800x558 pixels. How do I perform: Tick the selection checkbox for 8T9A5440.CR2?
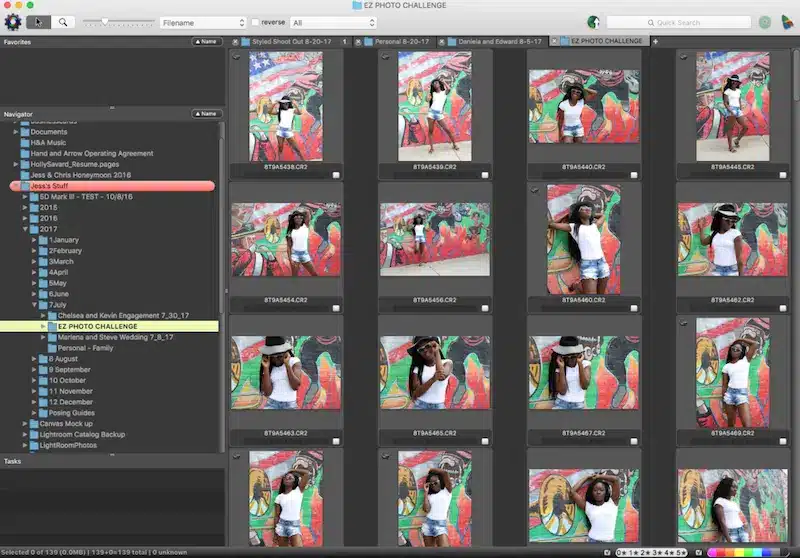click(x=634, y=175)
